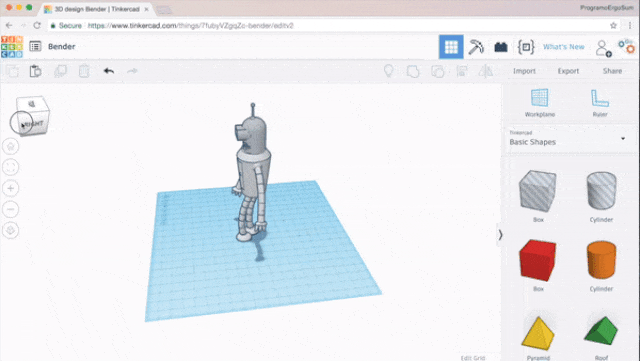Click the Home view button

point(11,146)
